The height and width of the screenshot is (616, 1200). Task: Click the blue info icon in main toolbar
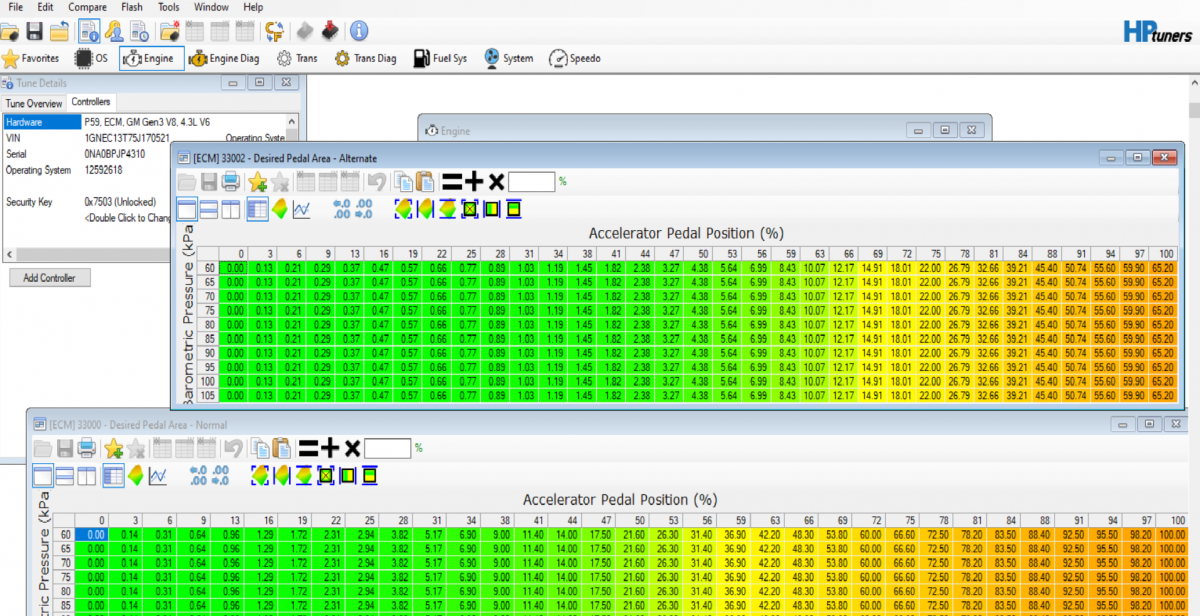(x=359, y=31)
